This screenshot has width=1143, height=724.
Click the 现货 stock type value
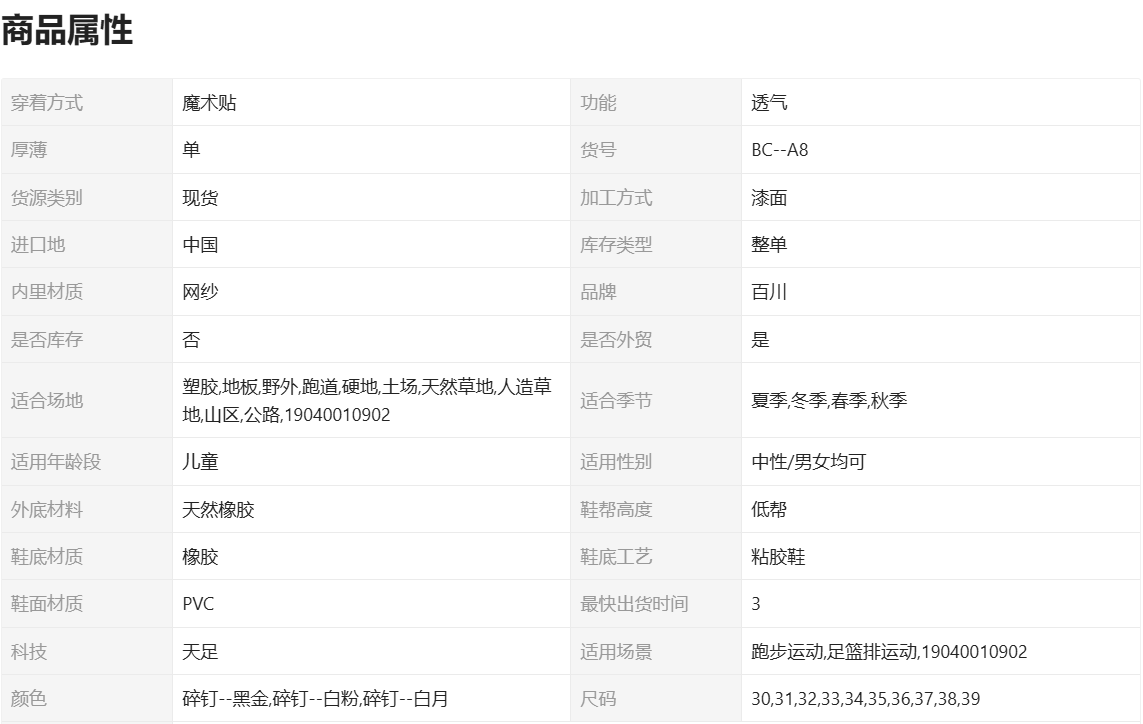point(200,198)
